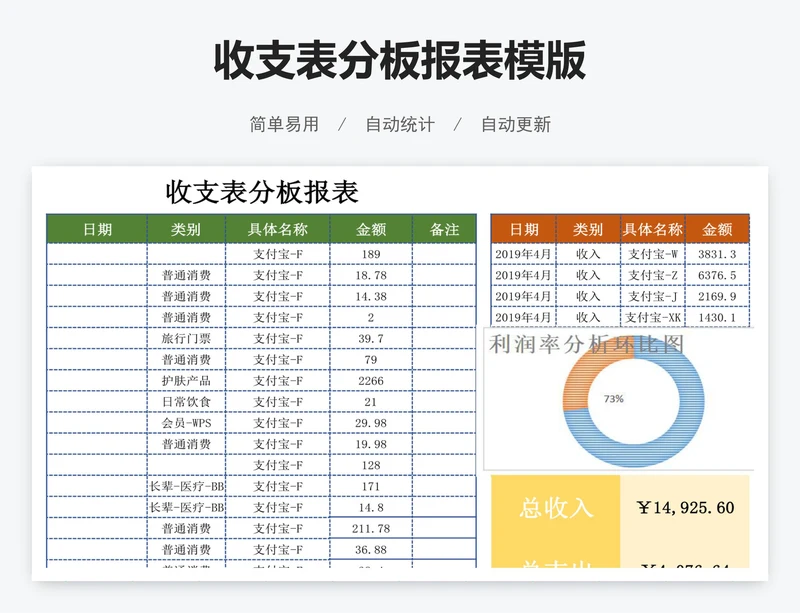This screenshot has height=613, width=800.
Task: Click the amount cell 36.88
Action: (371, 550)
